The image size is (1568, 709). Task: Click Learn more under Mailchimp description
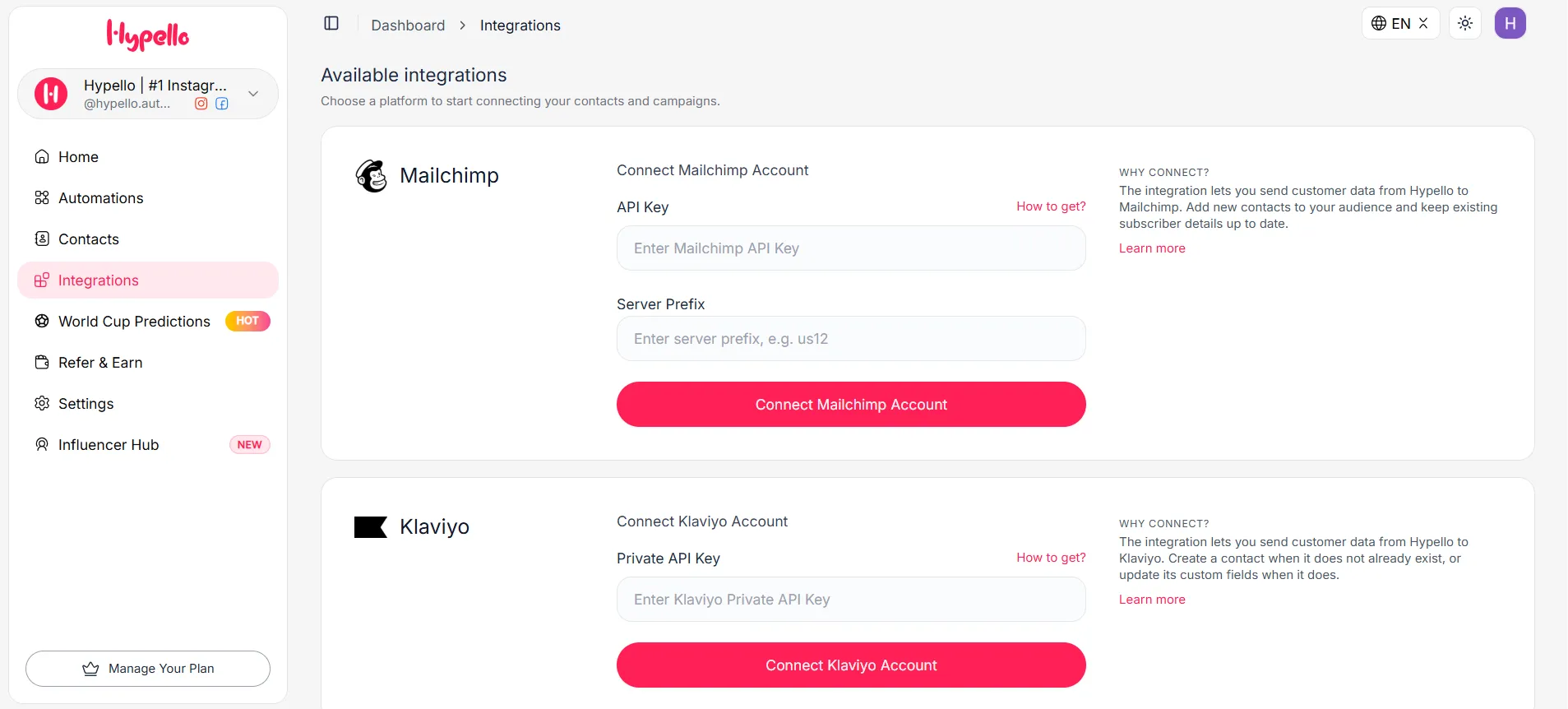tap(1152, 248)
